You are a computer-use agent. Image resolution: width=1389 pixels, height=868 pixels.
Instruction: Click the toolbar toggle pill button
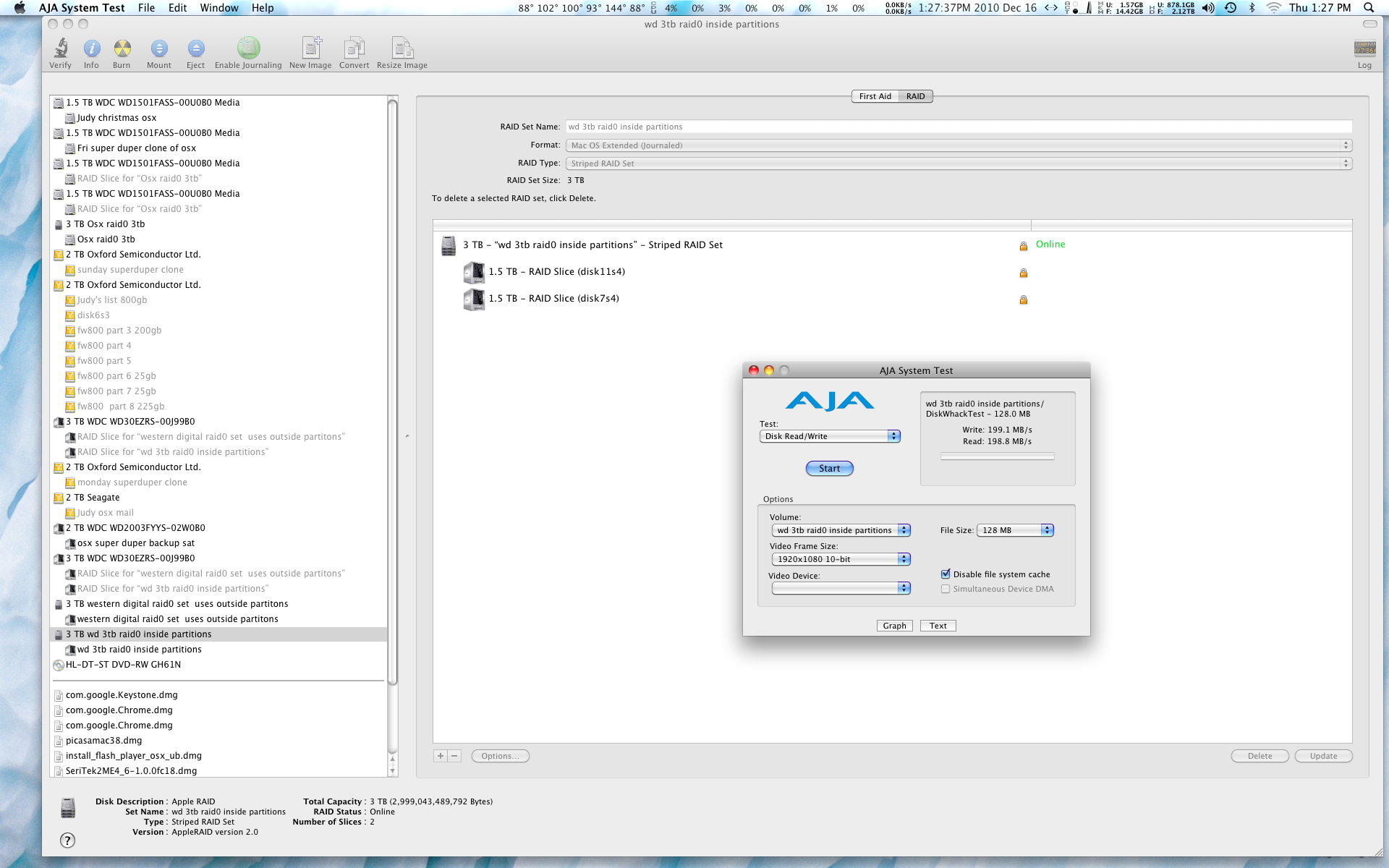pos(1369,24)
